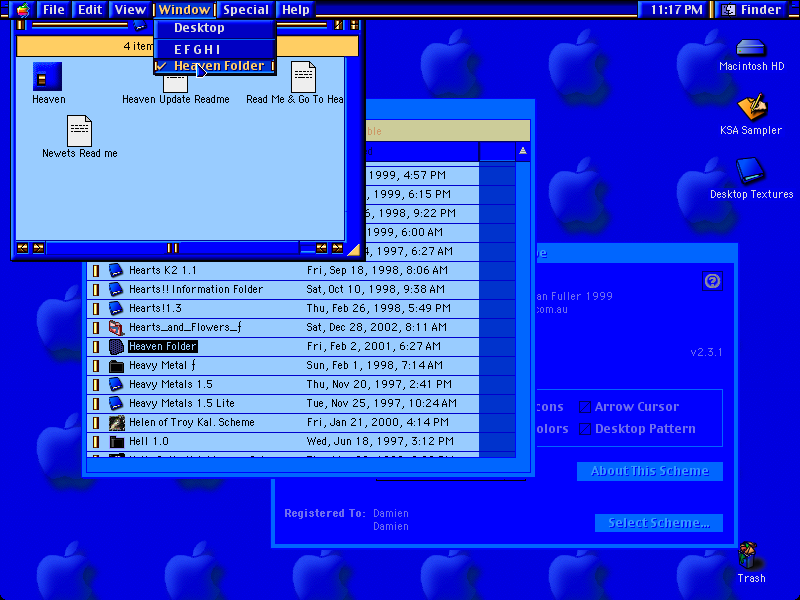Click the folder icon beside Hearts K2 1.1

[116, 270]
